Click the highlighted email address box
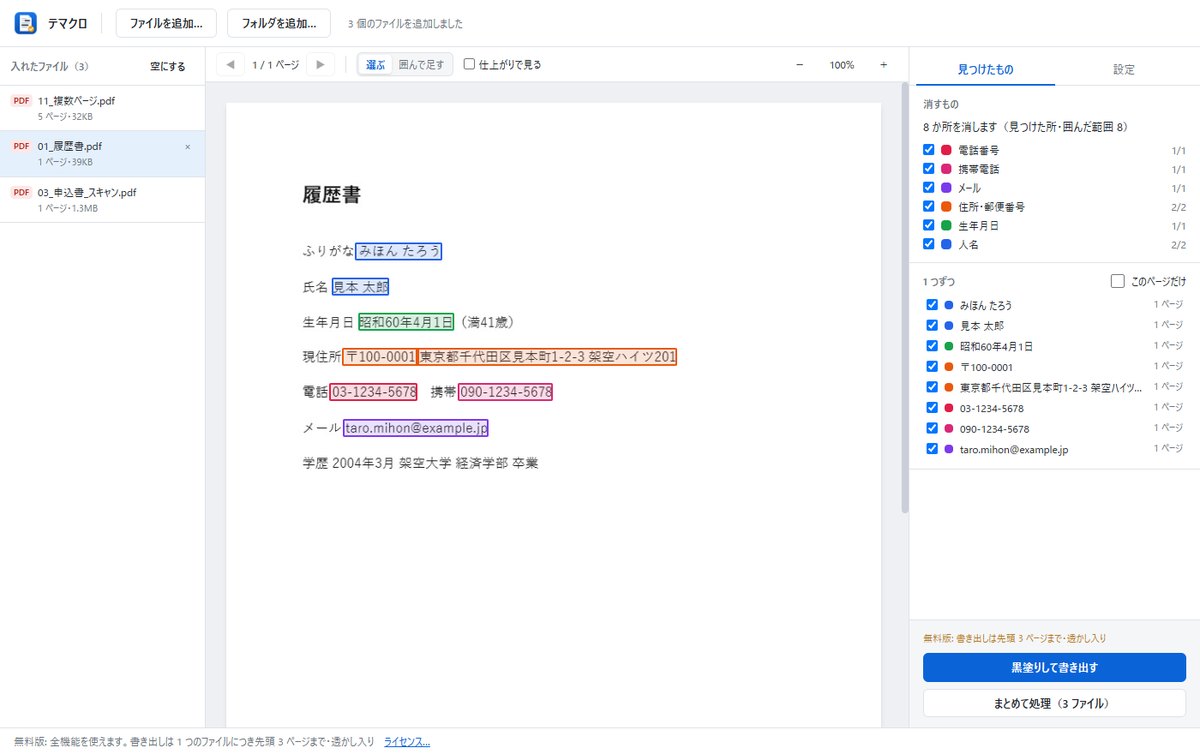The height and width of the screenshot is (754, 1200). click(x=415, y=428)
